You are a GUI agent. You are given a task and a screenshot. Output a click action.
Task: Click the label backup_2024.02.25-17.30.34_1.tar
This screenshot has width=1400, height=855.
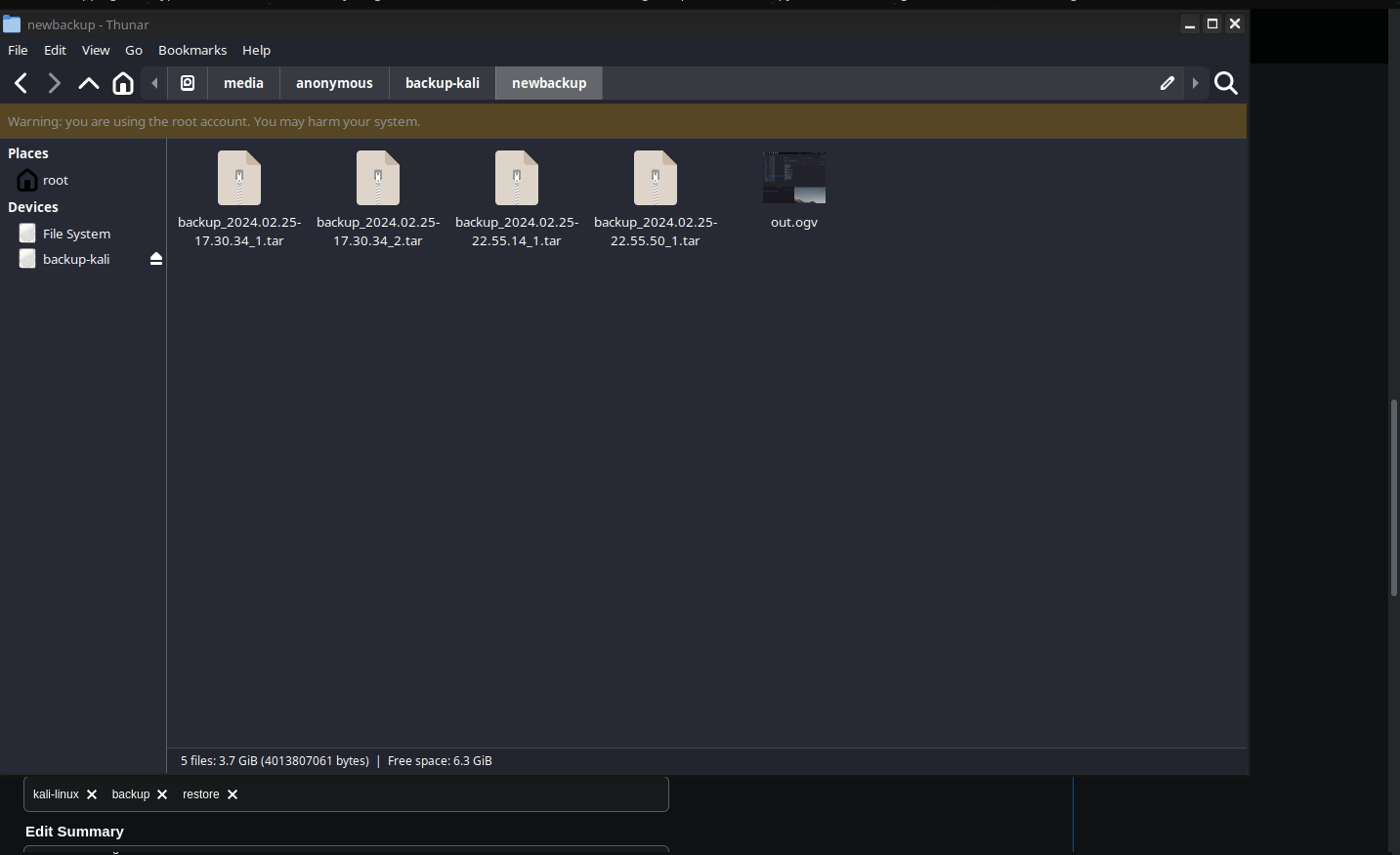coord(239,232)
